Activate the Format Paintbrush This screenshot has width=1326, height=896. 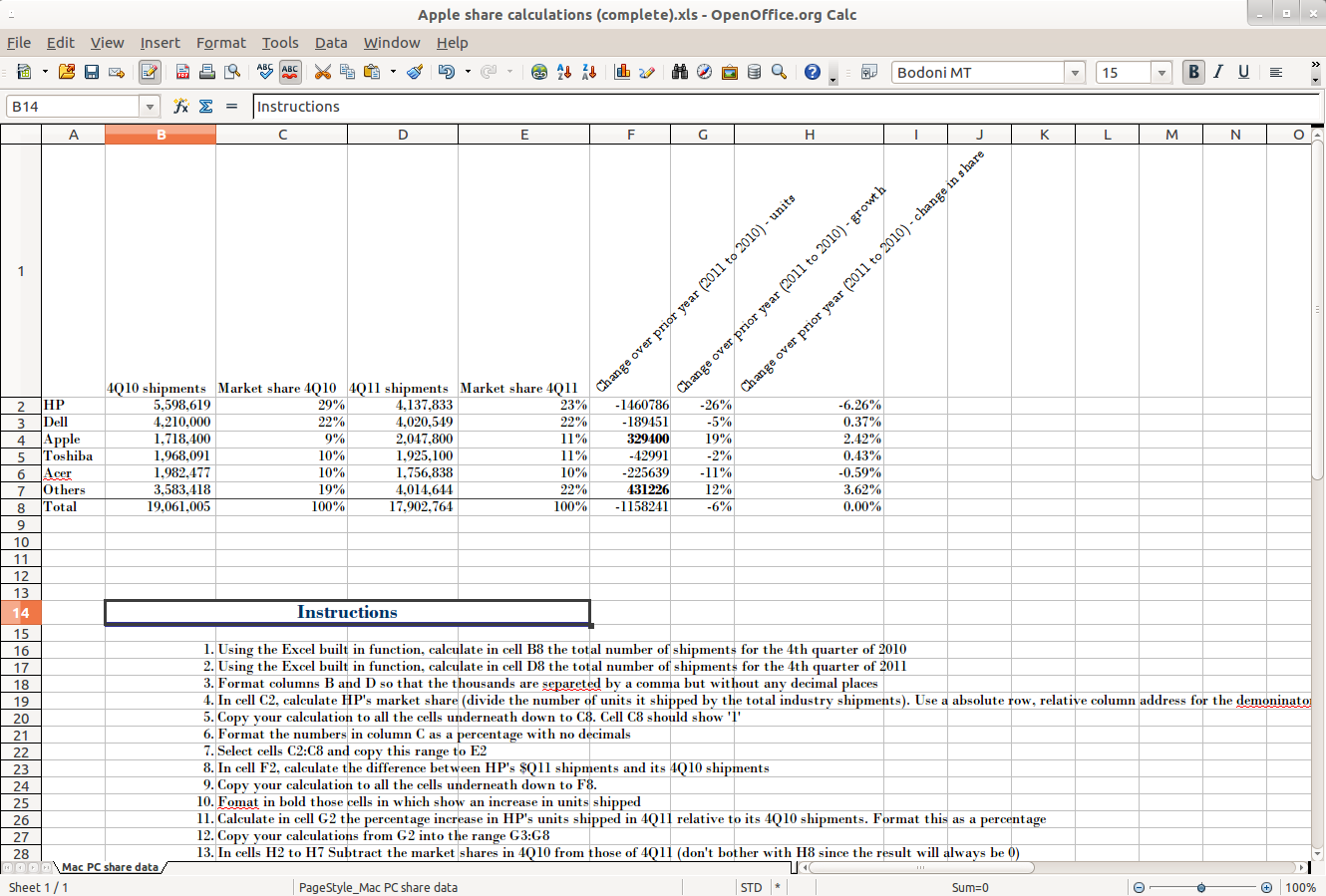415,72
